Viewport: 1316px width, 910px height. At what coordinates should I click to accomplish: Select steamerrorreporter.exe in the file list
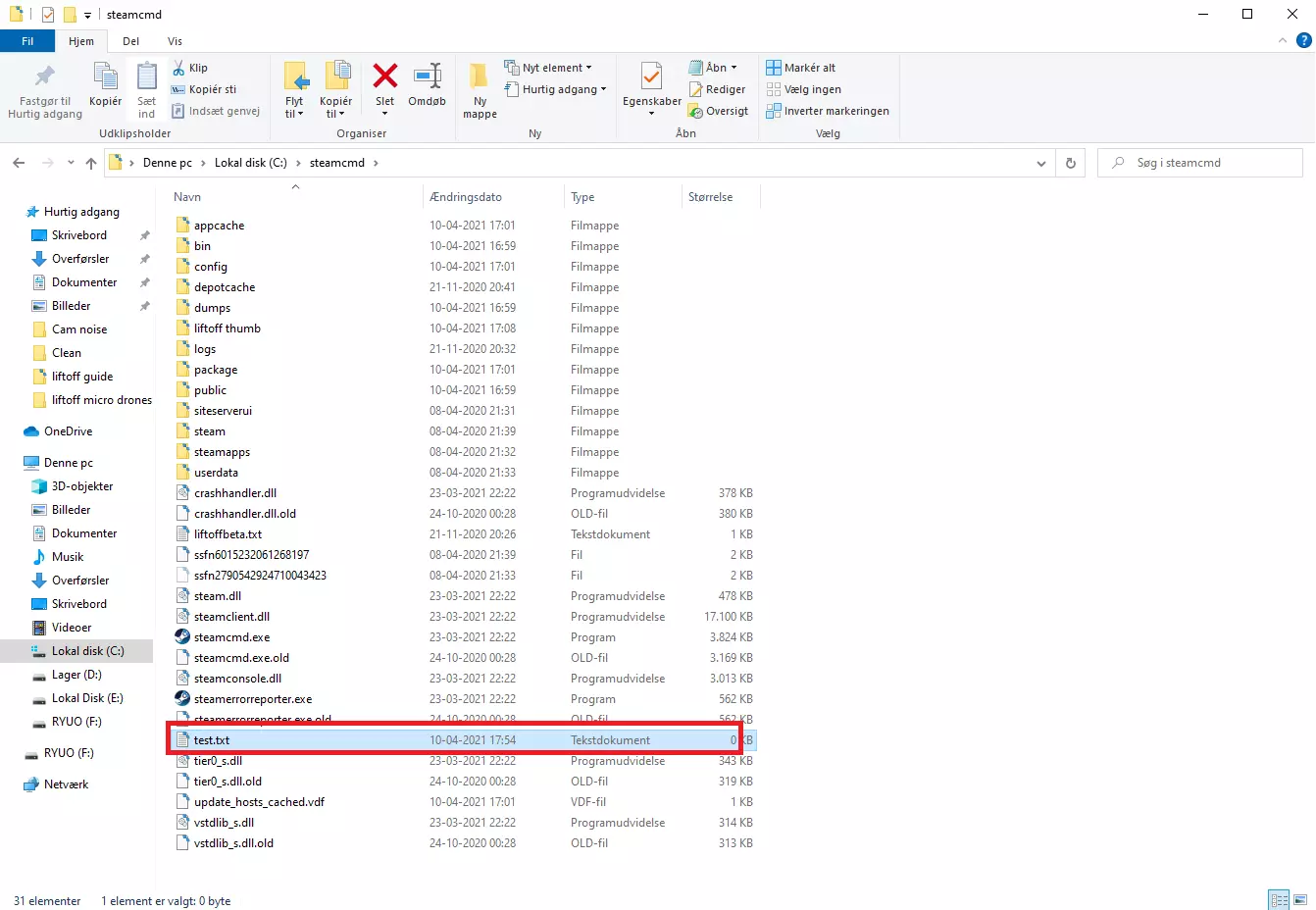point(253,699)
